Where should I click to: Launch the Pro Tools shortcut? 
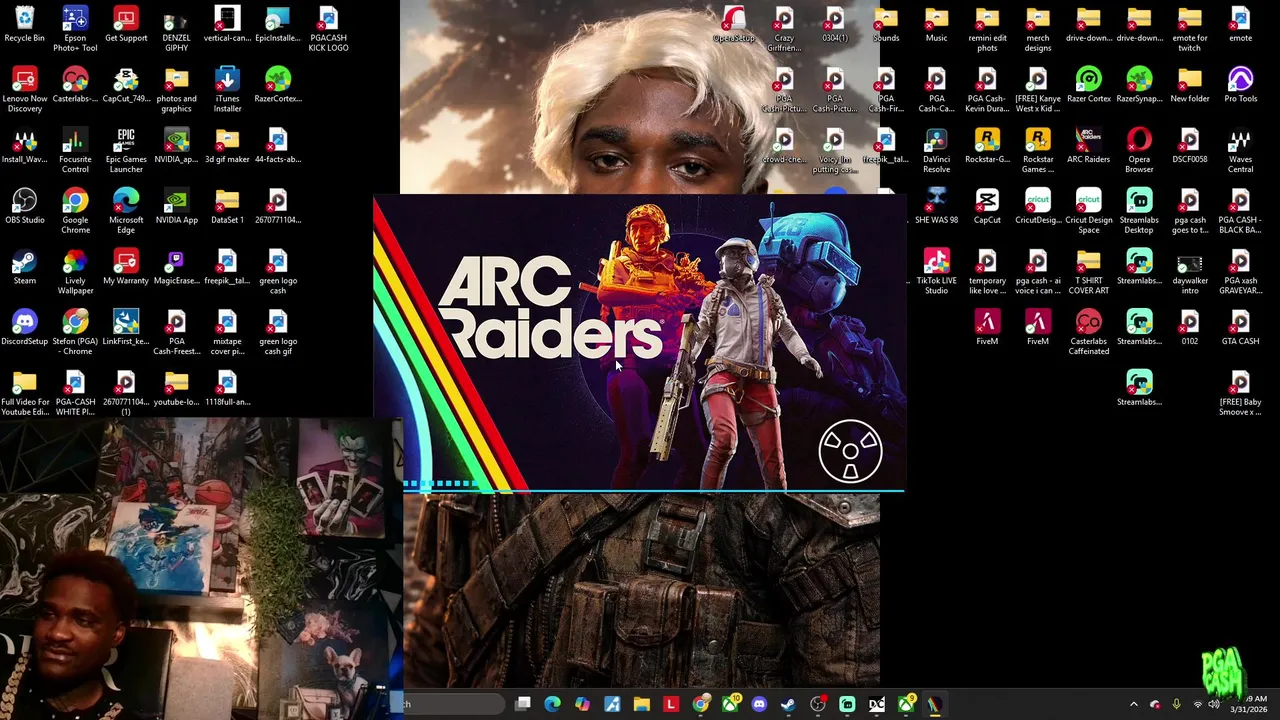pos(1240,85)
